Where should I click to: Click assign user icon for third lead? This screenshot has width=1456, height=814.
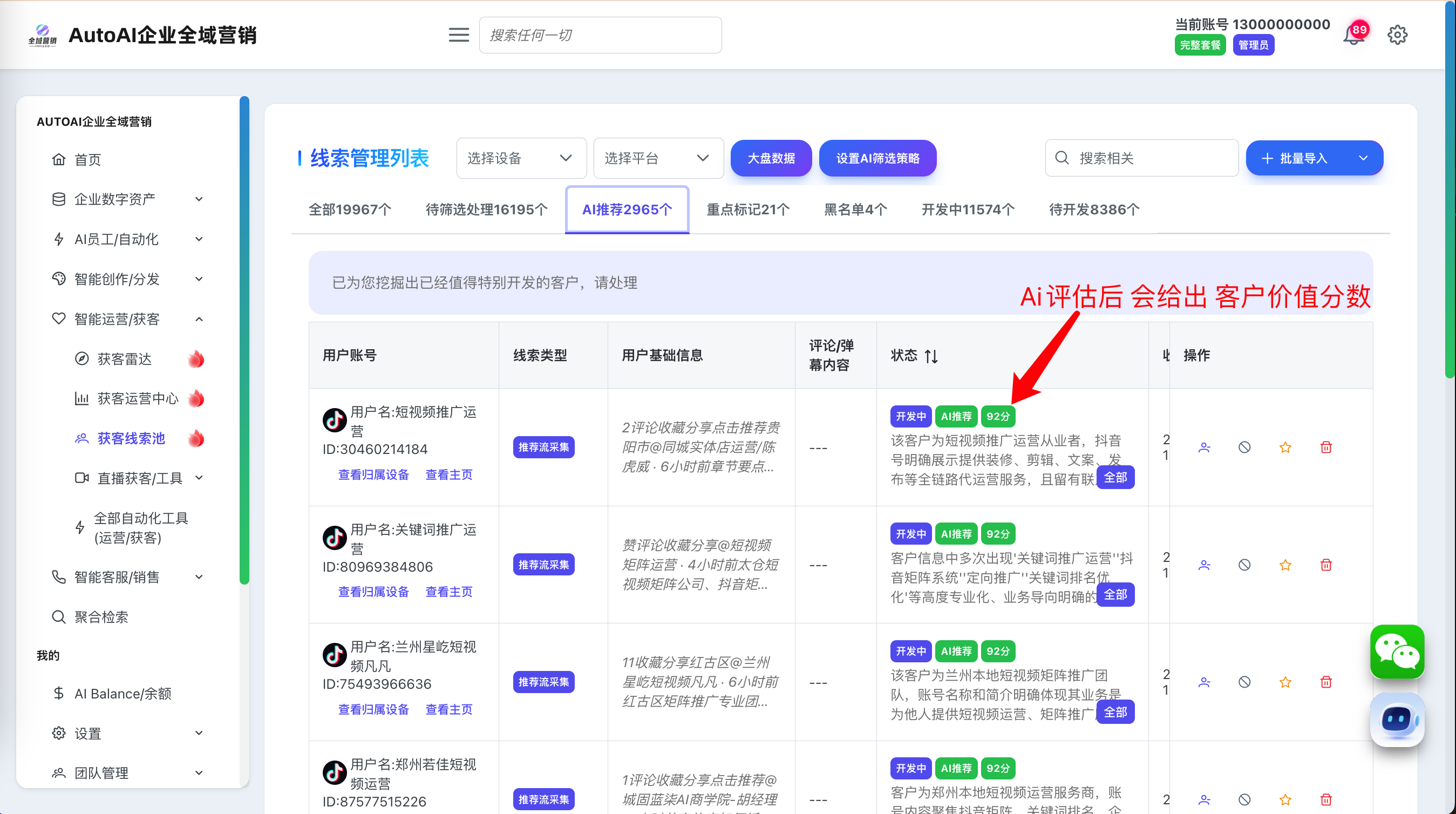(x=1204, y=682)
